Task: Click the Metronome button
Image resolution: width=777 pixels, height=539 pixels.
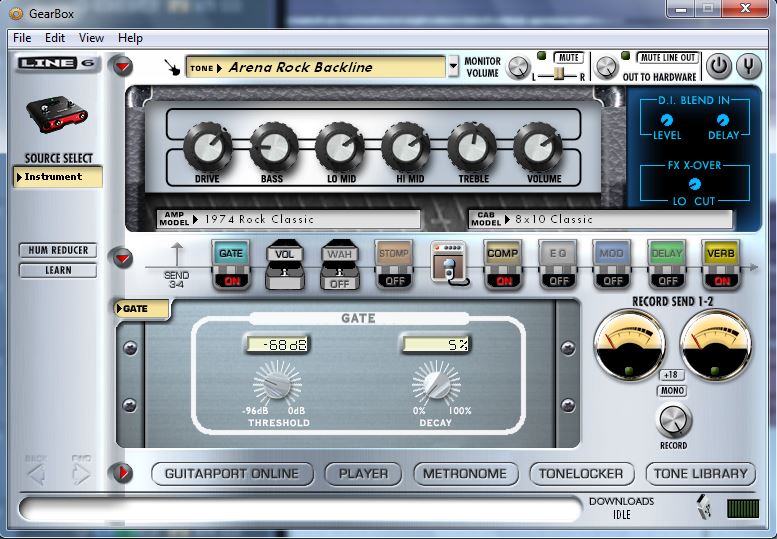Action: (x=465, y=474)
